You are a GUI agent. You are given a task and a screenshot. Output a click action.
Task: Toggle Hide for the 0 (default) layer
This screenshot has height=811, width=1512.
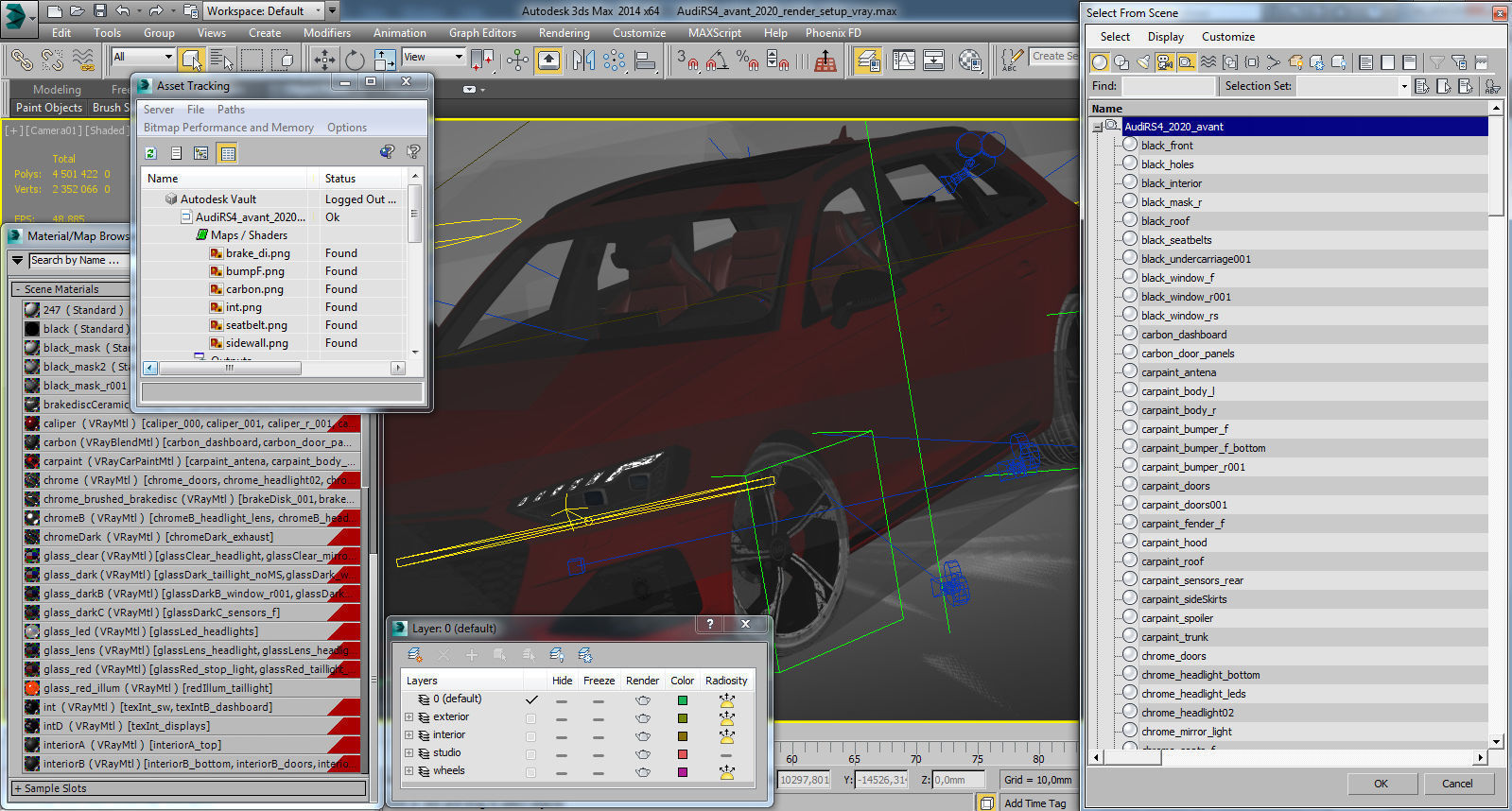[x=562, y=700]
